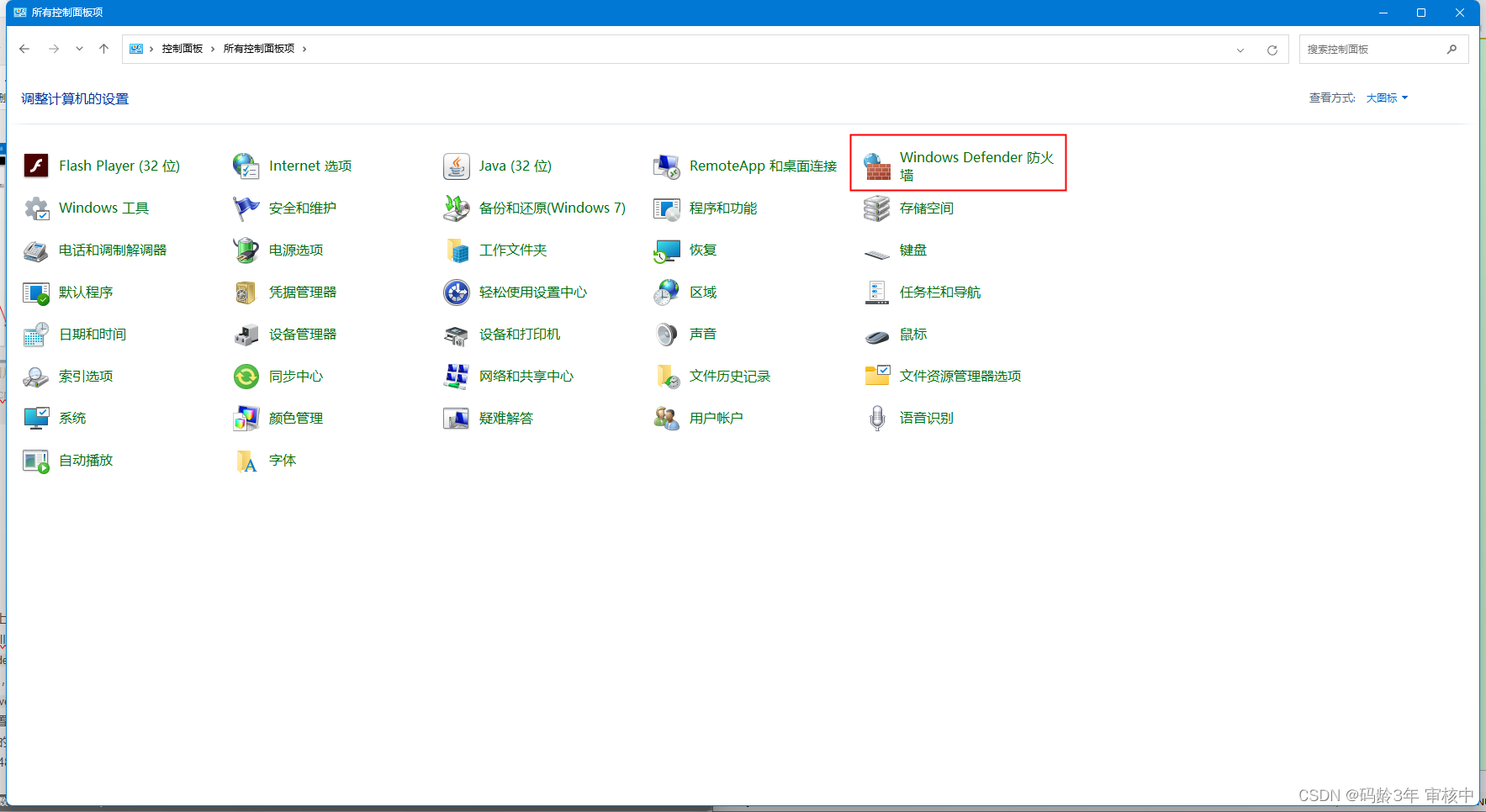1486x812 pixels.
Task: Open the 凭据管理器 safe icon
Action: pos(246,293)
